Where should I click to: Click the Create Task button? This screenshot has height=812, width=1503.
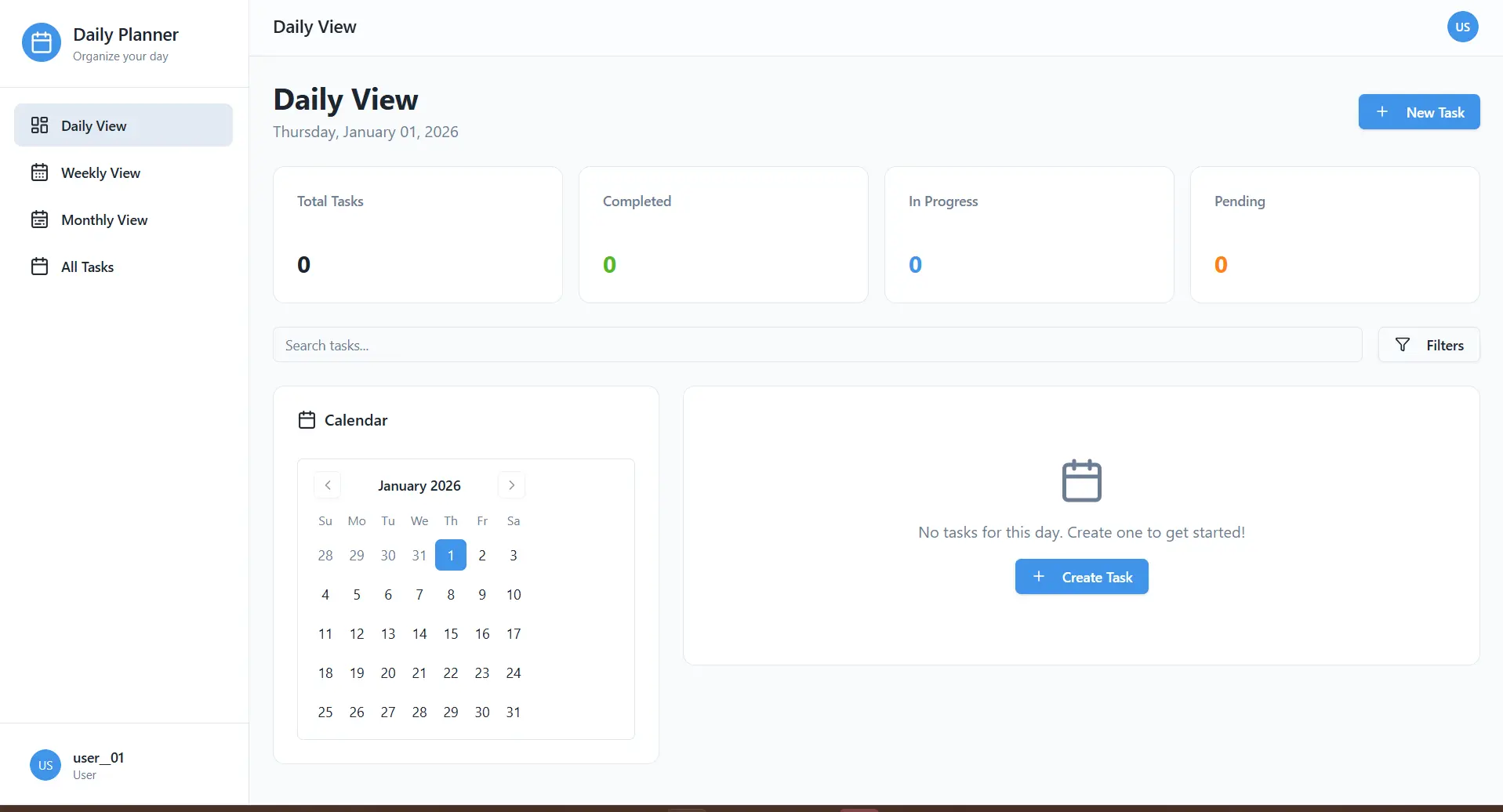tap(1080, 576)
